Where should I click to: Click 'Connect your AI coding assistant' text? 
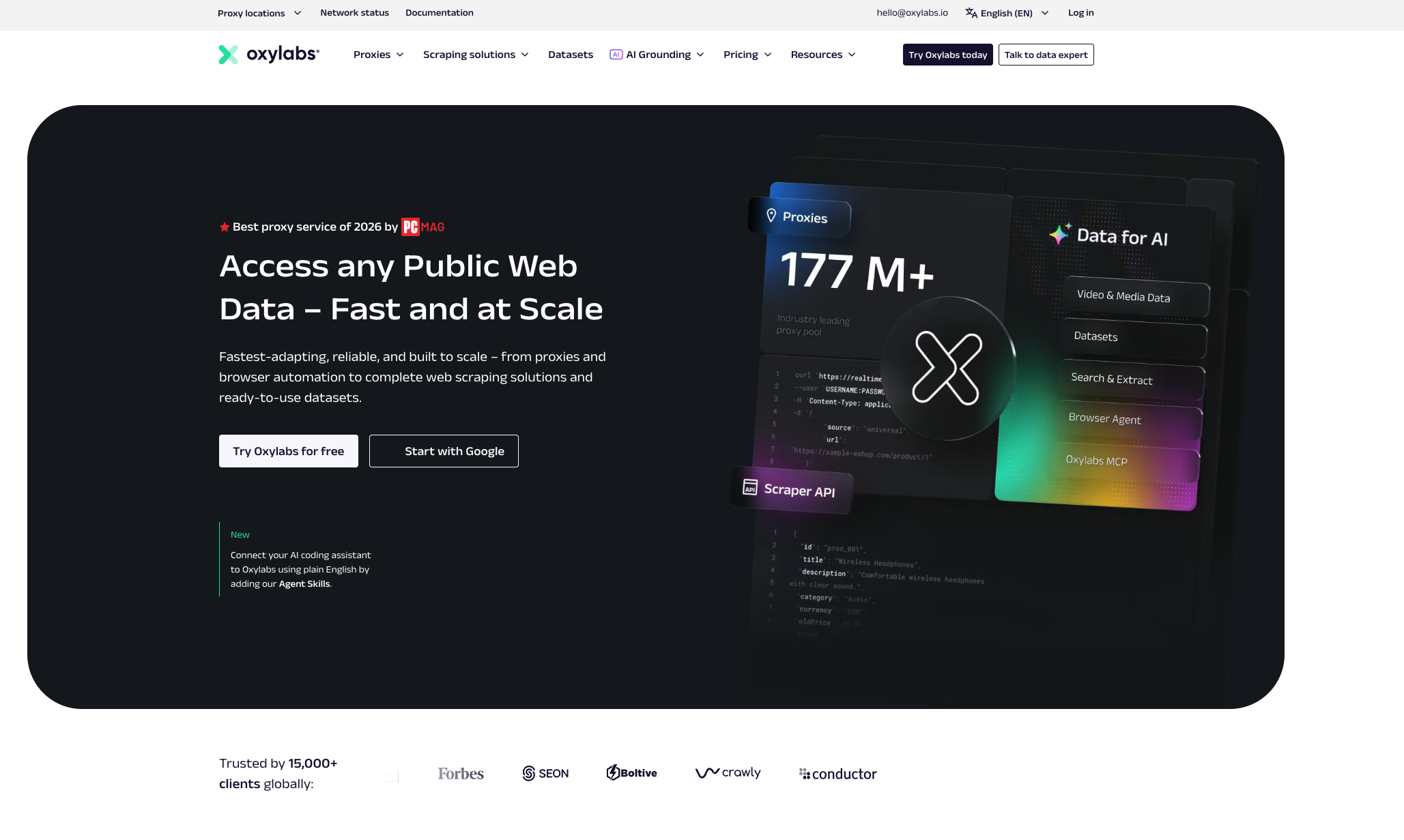[x=301, y=555]
